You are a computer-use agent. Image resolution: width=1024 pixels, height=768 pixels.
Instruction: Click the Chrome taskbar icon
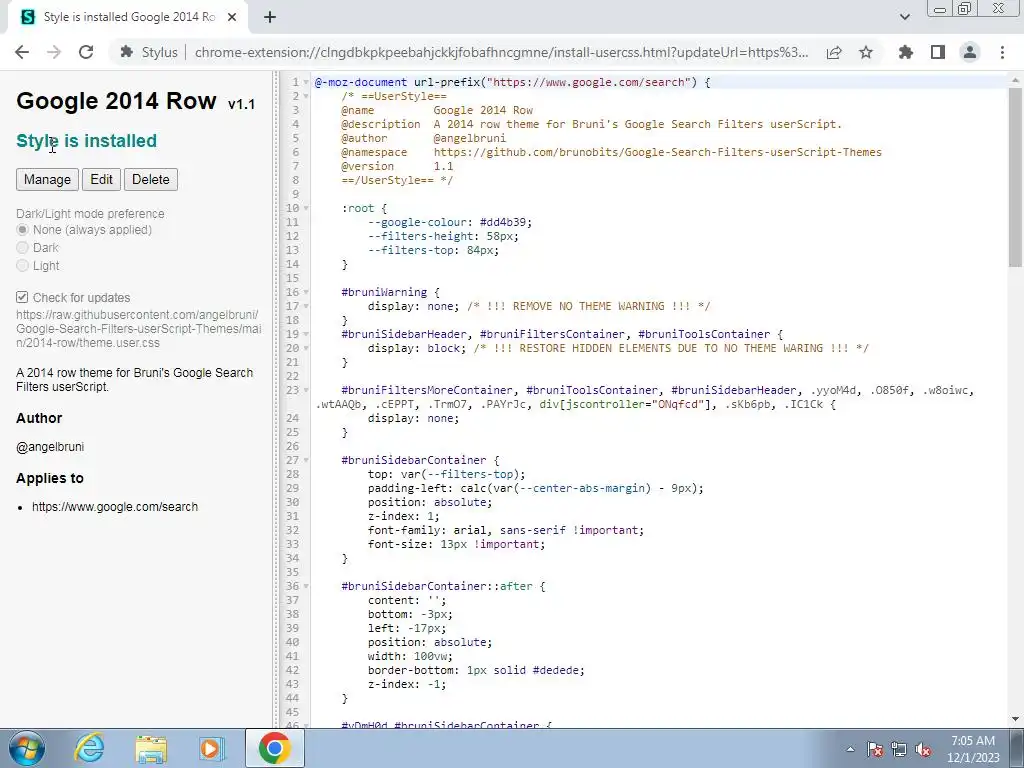274,748
